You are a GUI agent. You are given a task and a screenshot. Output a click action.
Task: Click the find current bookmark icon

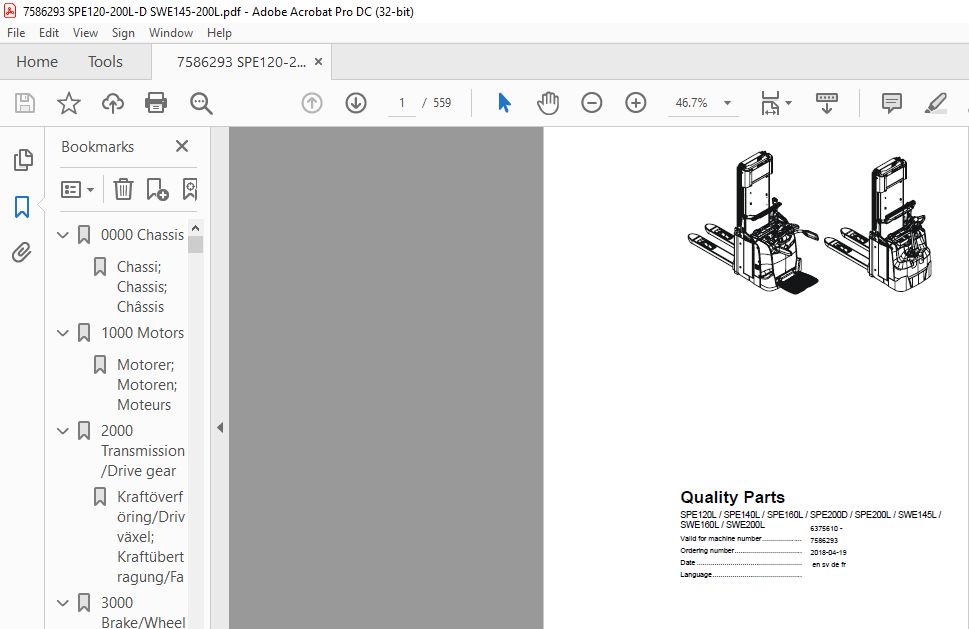pos(190,189)
